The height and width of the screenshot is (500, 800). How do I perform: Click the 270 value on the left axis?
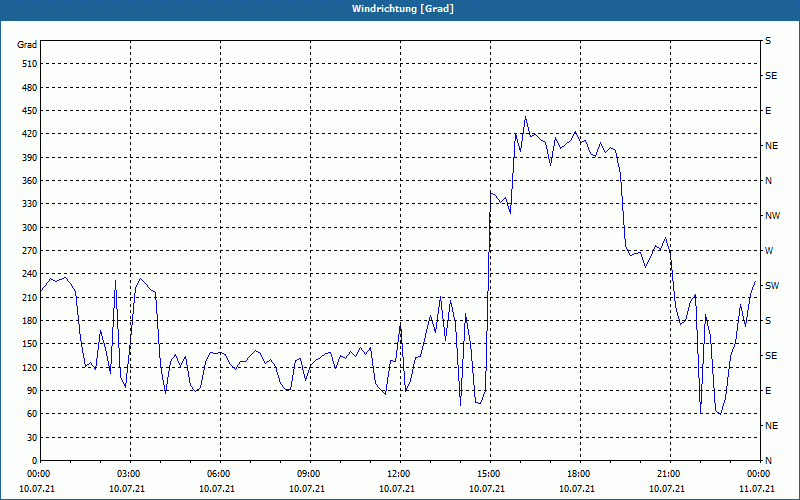(x=30, y=251)
